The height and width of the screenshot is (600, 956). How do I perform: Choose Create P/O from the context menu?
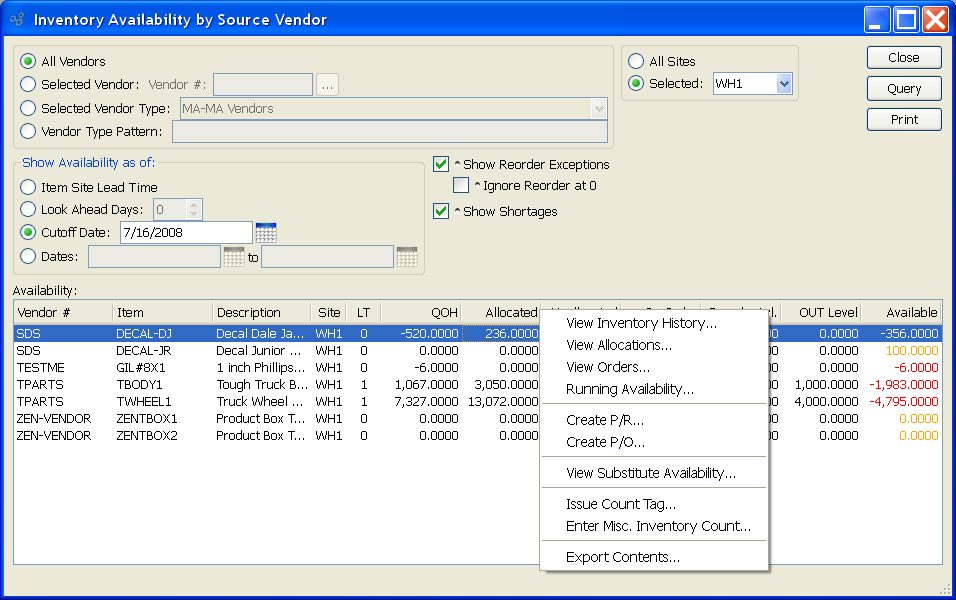(x=605, y=442)
